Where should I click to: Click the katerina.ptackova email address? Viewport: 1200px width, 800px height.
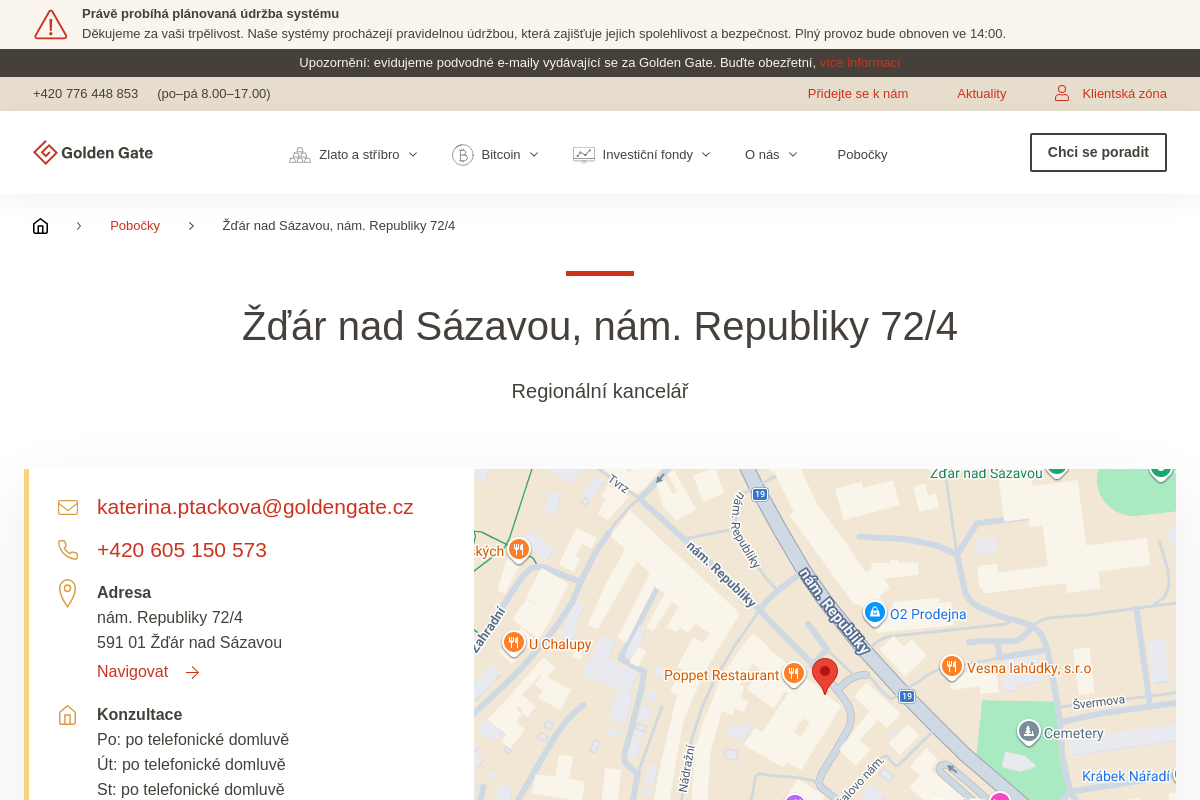255,507
